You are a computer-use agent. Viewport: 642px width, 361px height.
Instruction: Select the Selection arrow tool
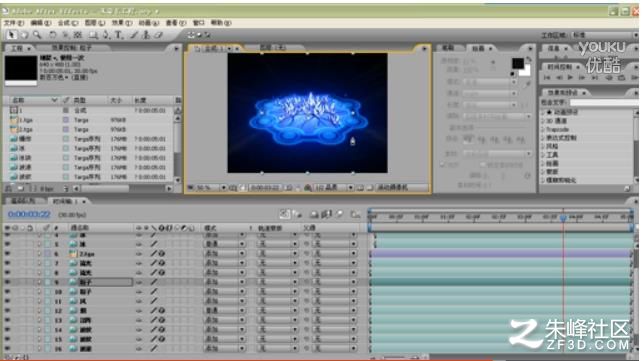(11, 35)
